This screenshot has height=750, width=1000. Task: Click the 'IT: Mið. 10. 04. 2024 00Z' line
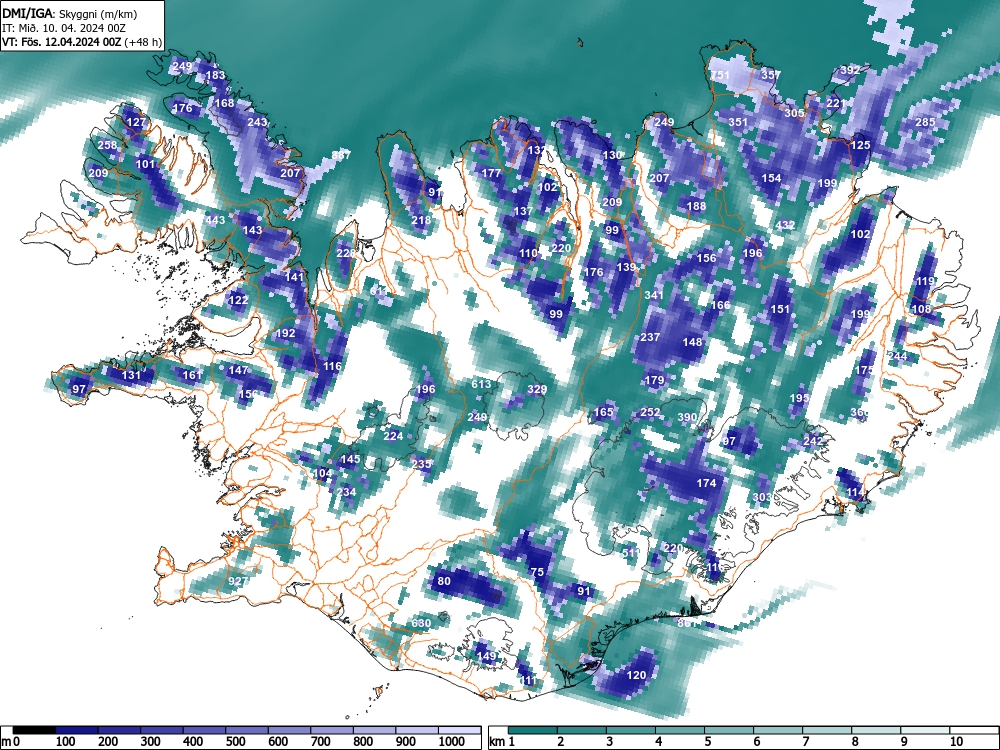[x=64, y=28]
